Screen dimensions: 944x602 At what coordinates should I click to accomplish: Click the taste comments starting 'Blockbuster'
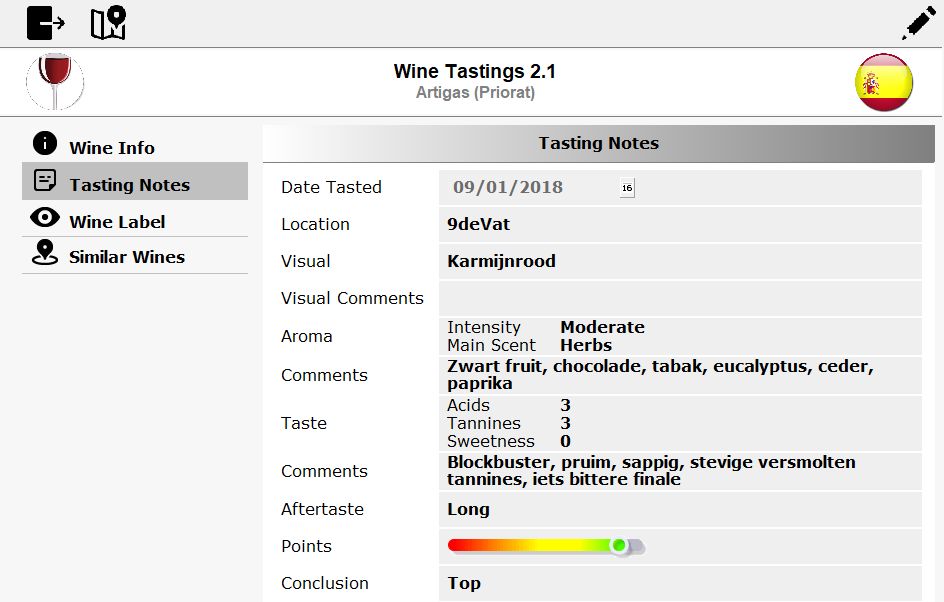[680, 471]
